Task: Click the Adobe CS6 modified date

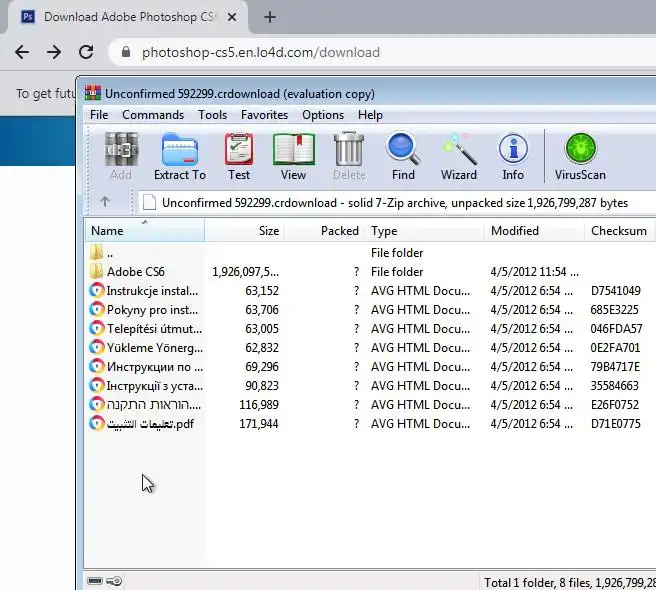Action: pos(535,272)
